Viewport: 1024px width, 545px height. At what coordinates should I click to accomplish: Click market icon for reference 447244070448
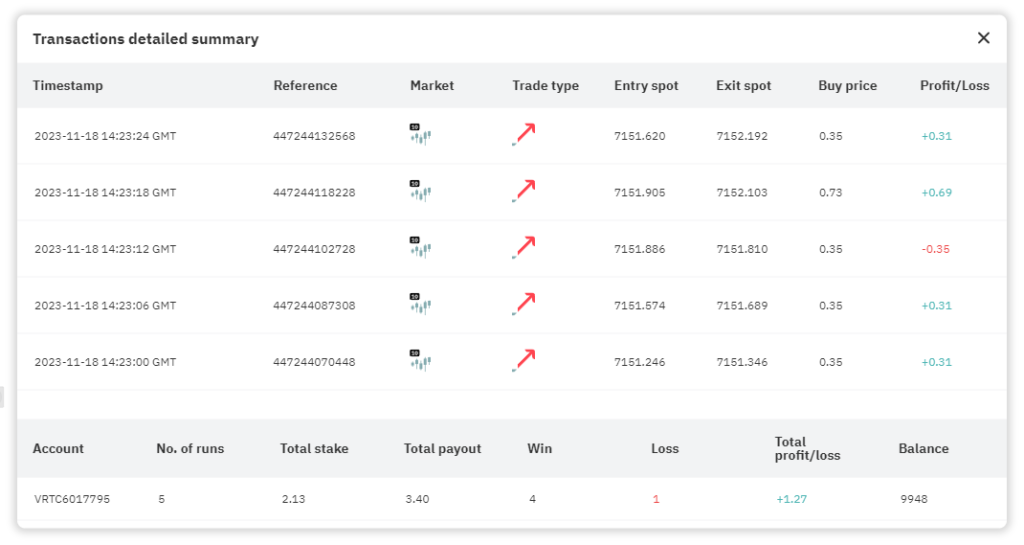pyautogui.click(x=420, y=360)
